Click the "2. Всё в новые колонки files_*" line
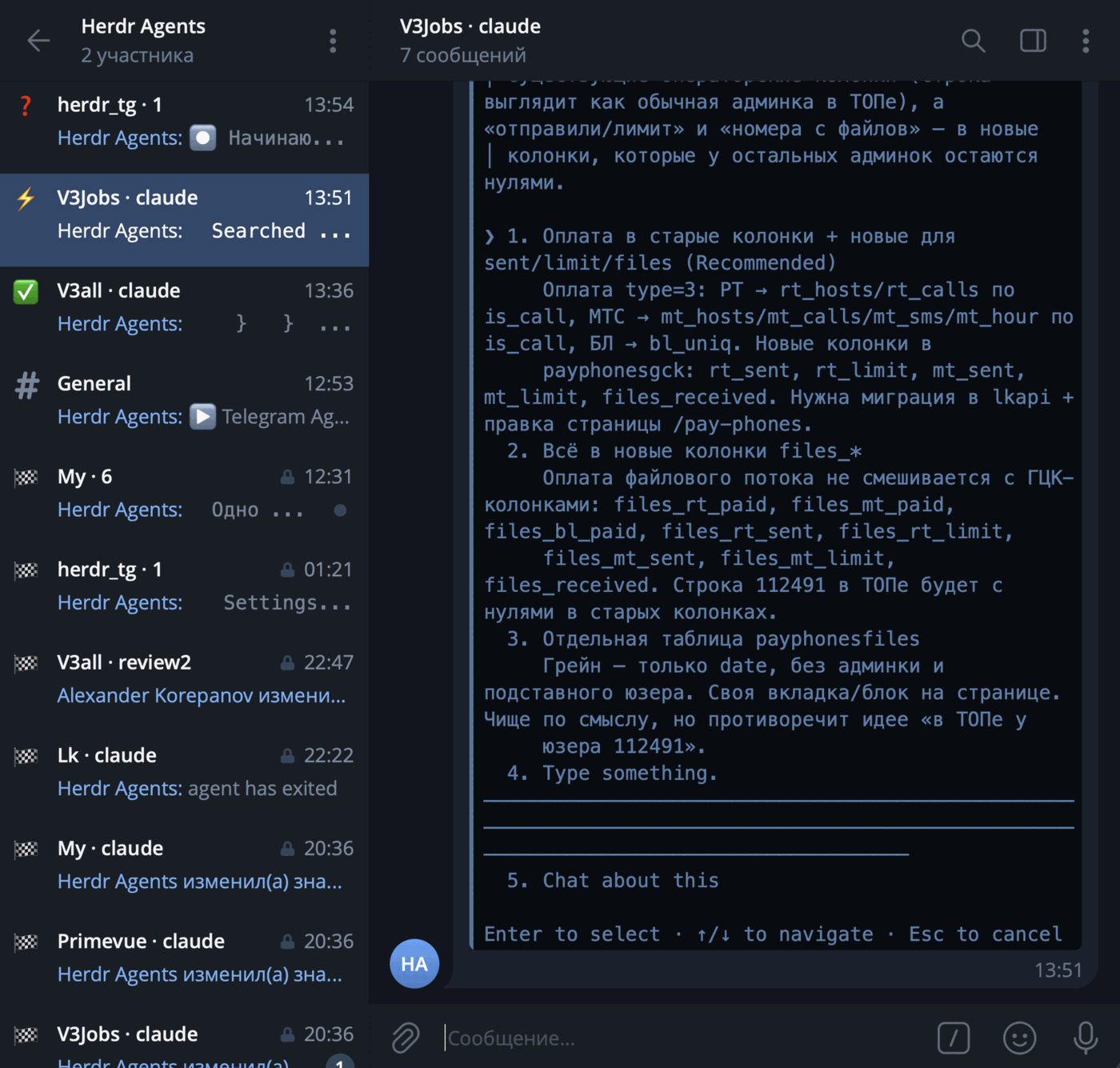The height and width of the screenshot is (1068, 1120). point(684,451)
